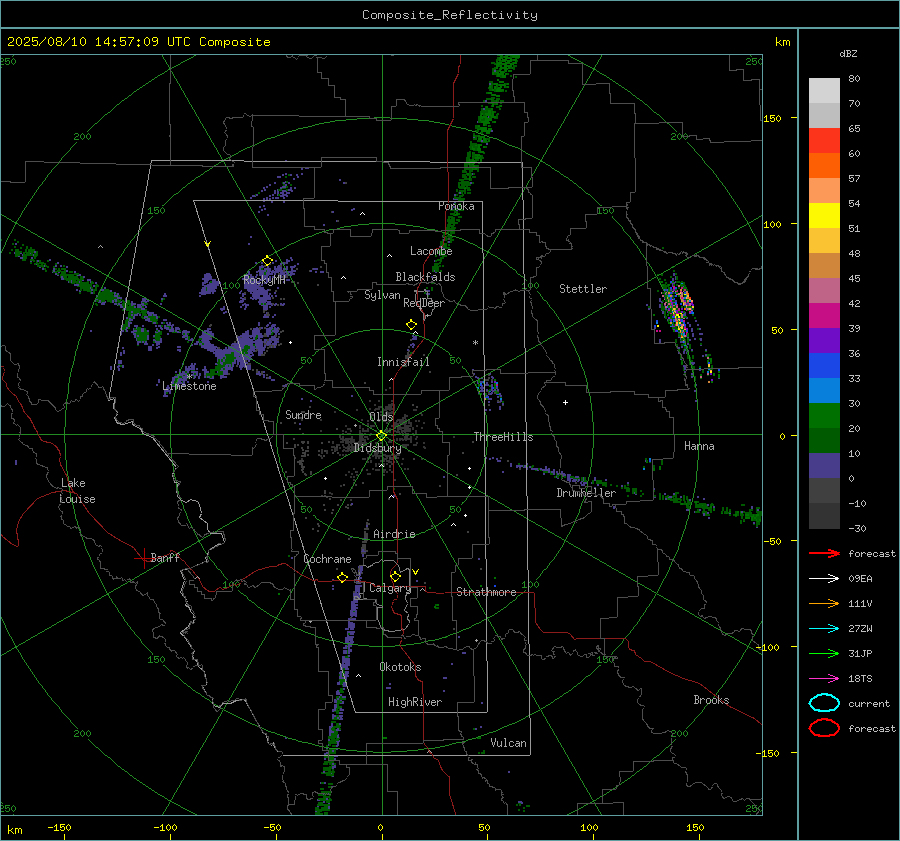Click the dBZ legend heading
This screenshot has height=841, width=900.
(x=848, y=53)
